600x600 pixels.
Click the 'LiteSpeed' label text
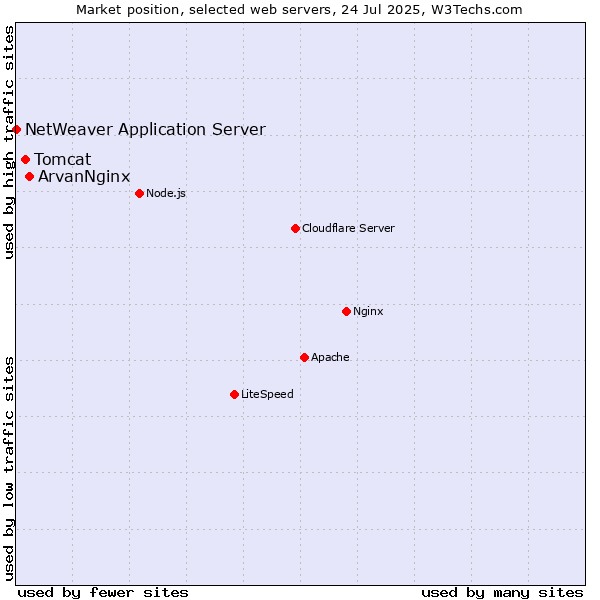click(267, 395)
